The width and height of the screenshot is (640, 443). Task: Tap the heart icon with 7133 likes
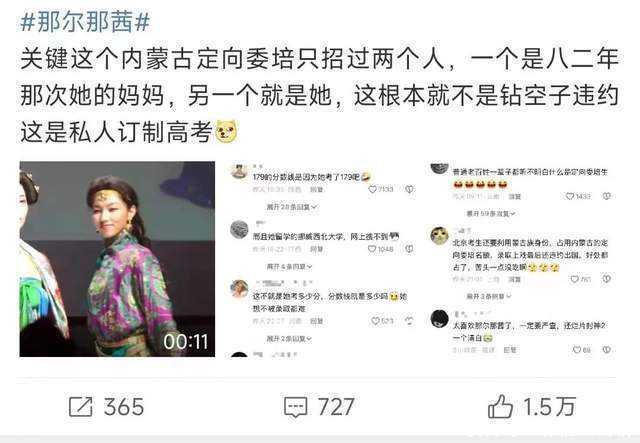[372, 189]
